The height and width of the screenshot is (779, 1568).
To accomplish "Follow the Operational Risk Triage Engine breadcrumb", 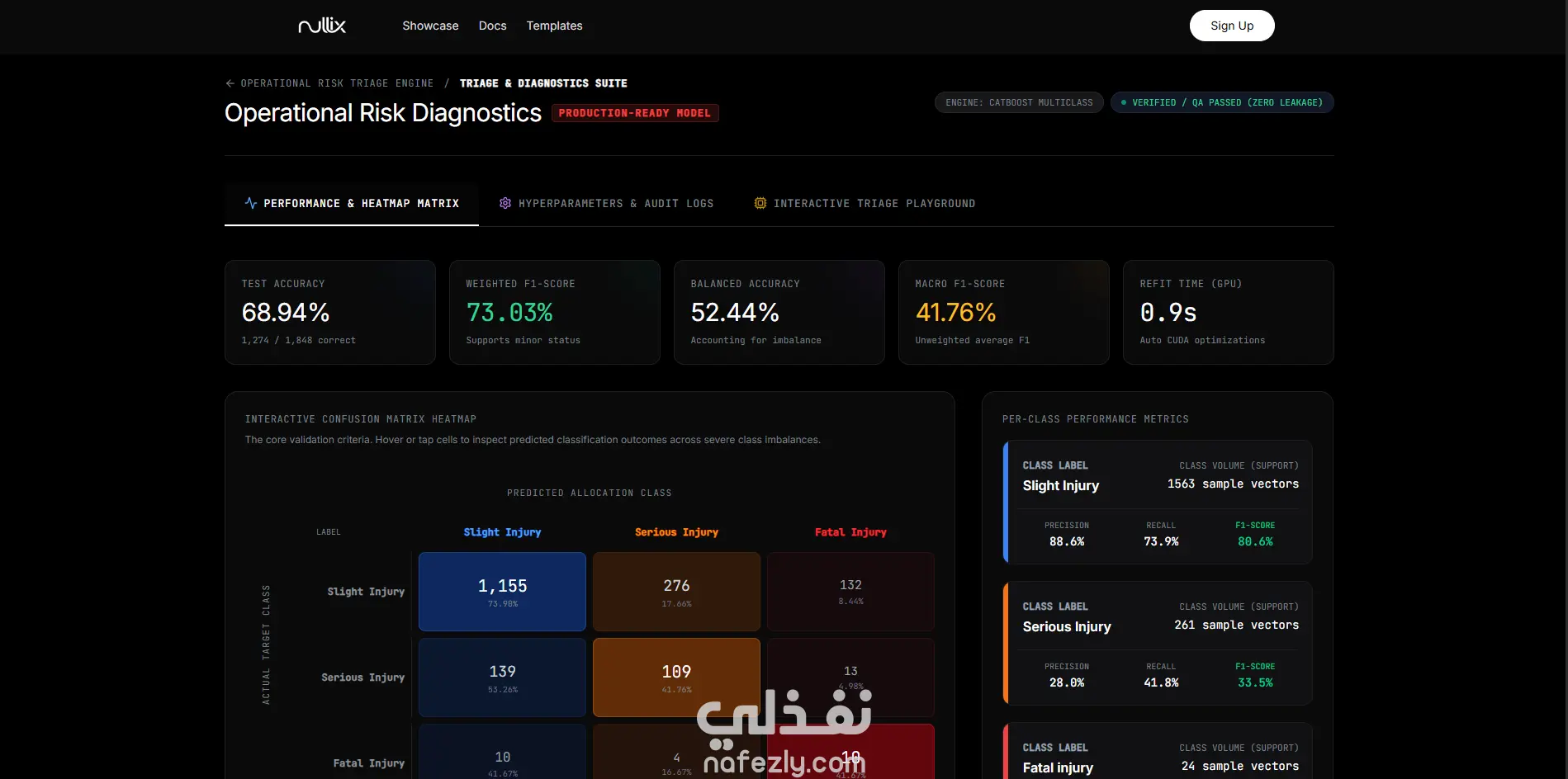I will 337,83.
